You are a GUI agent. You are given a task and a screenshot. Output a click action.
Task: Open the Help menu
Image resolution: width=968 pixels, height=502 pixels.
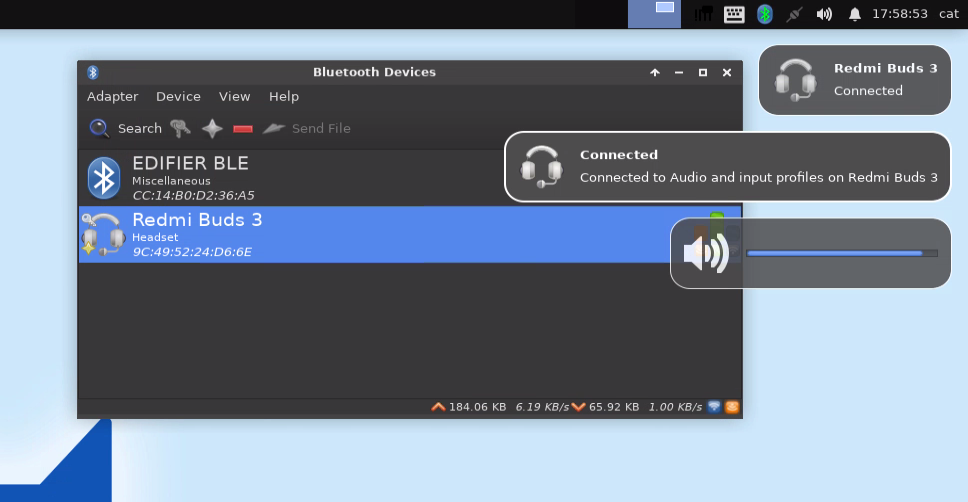click(x=284, y=96)
